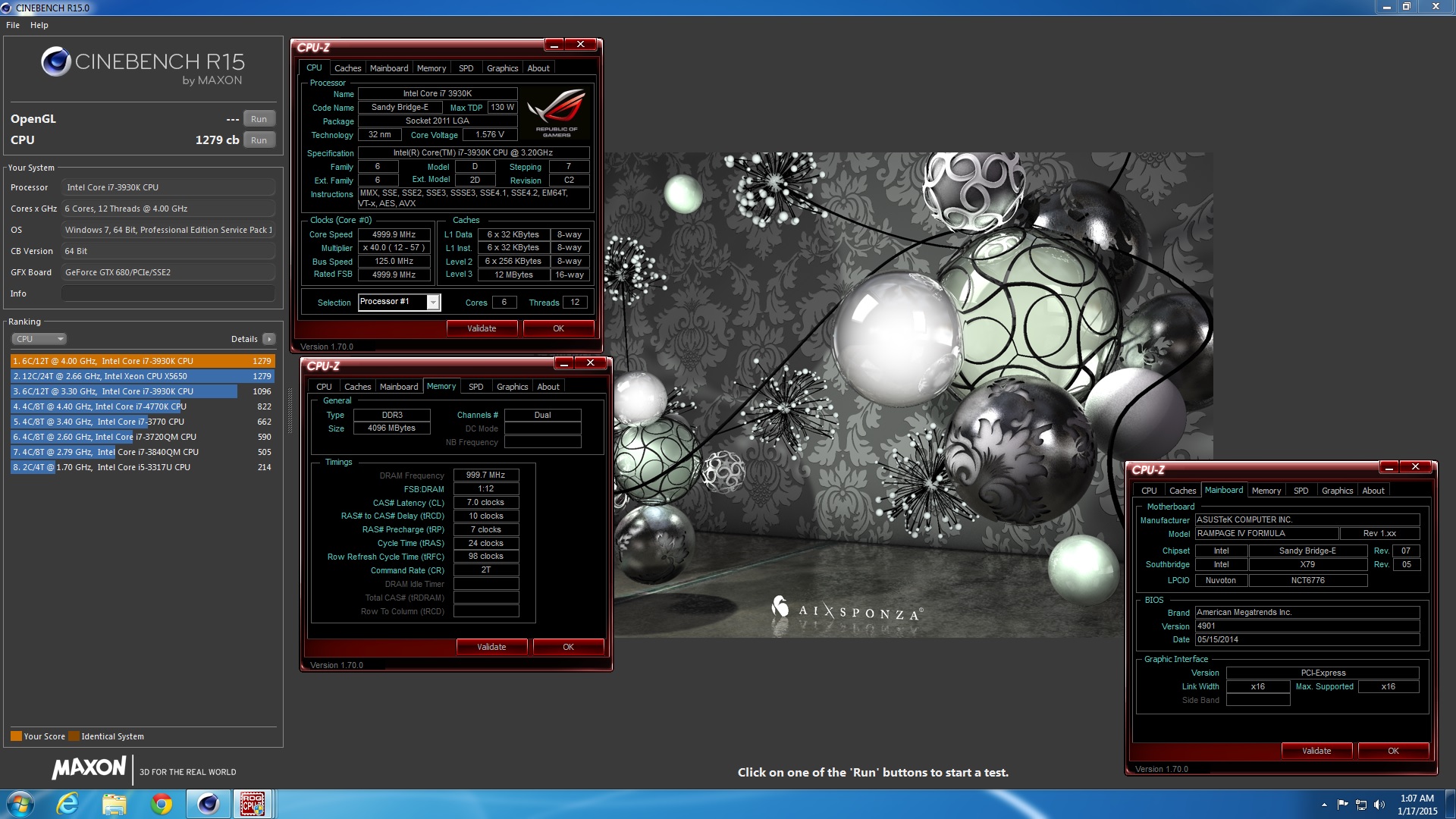
Task: Click OK in the Mainboard CPU-Z window
Action: click(x=1393, y=751)
